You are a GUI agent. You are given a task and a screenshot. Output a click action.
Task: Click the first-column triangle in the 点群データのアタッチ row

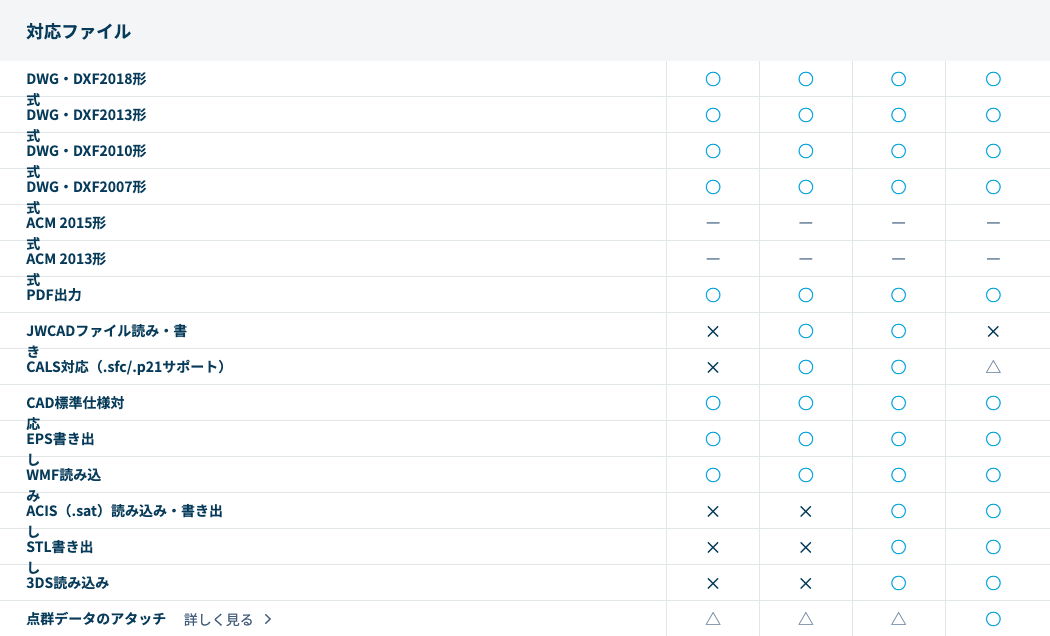[x=713, y=619]
